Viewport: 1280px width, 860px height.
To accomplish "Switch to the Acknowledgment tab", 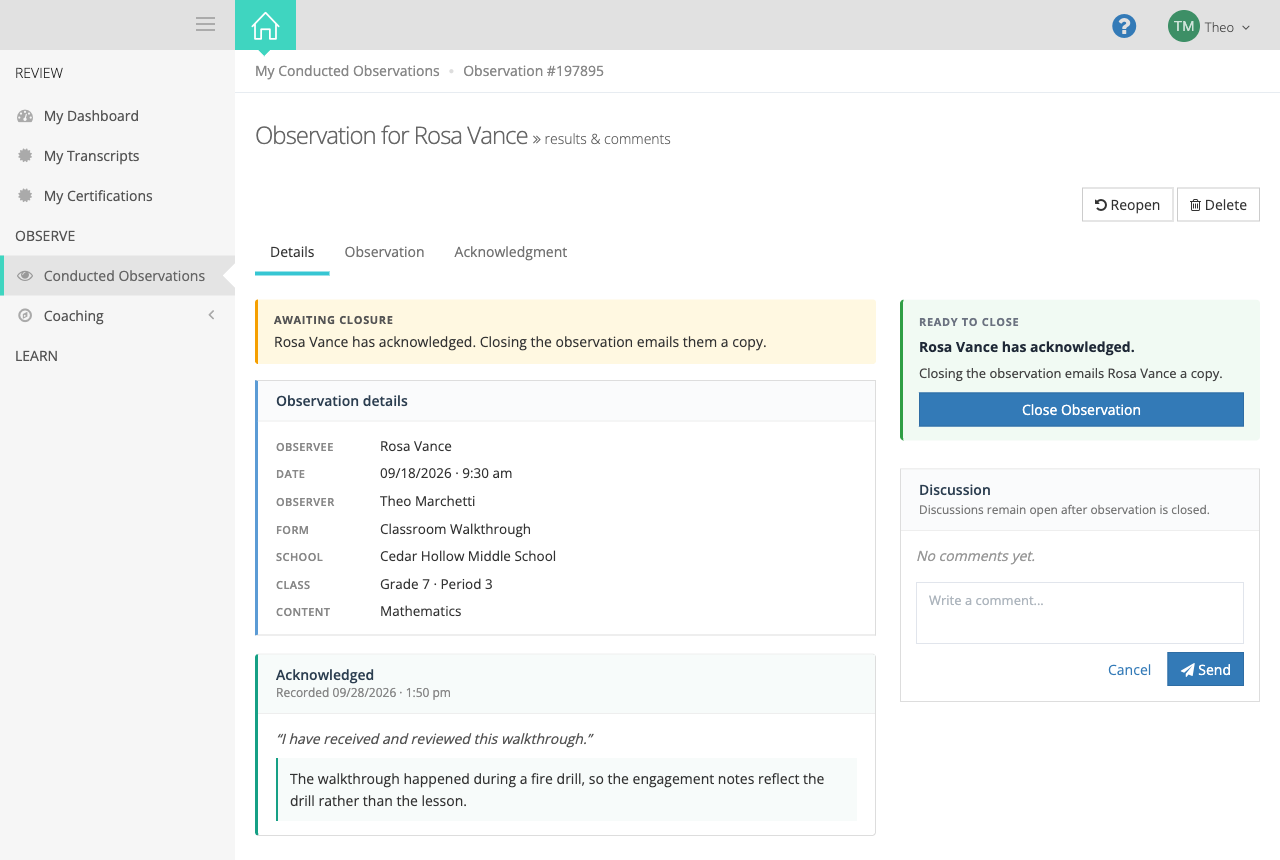I will 510,252.
